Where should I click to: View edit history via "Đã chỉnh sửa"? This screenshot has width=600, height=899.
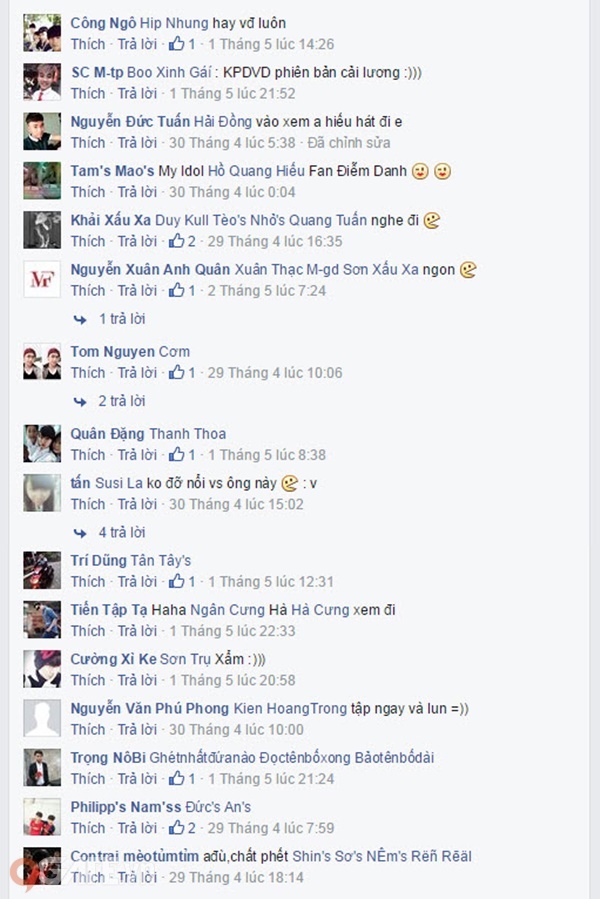click(349, 143)
